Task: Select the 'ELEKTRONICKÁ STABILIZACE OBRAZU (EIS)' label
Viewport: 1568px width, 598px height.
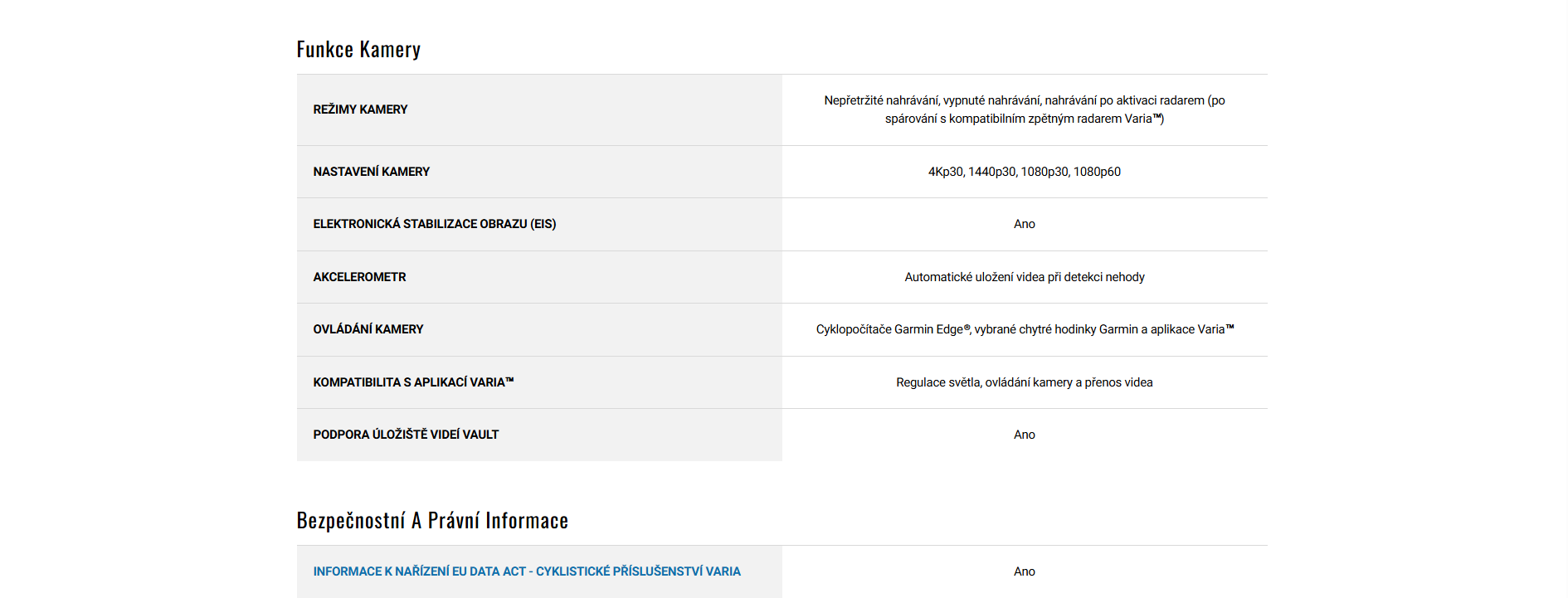Action: [x=434, y=224]
